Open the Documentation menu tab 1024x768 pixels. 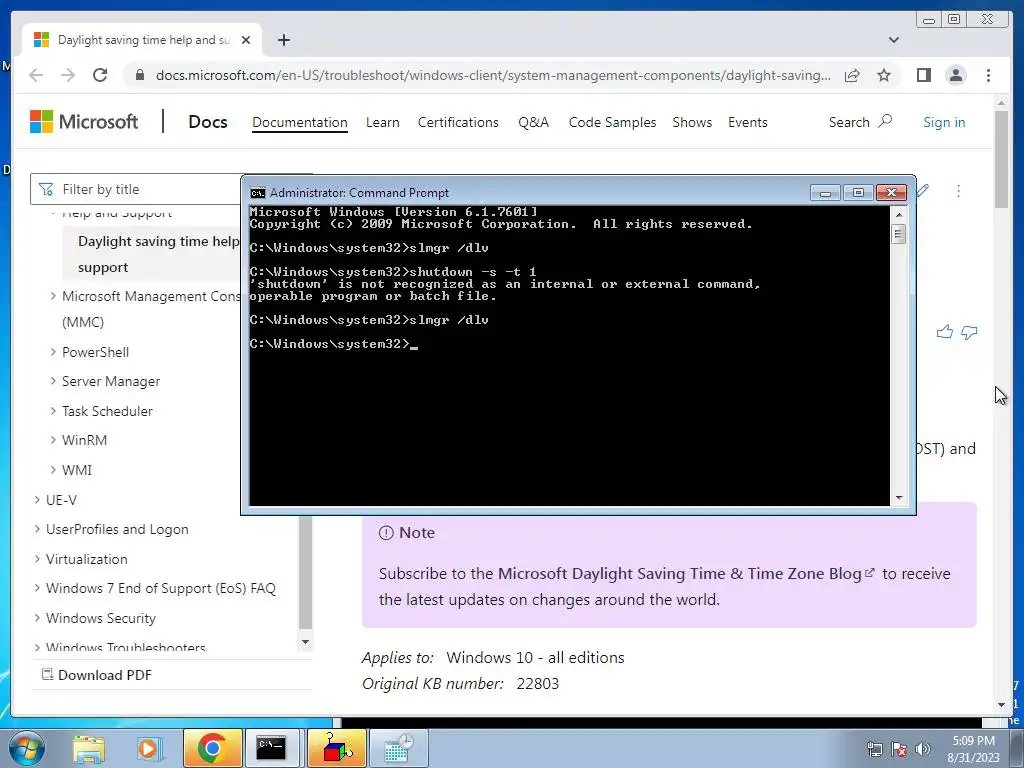tap(300, 122)
